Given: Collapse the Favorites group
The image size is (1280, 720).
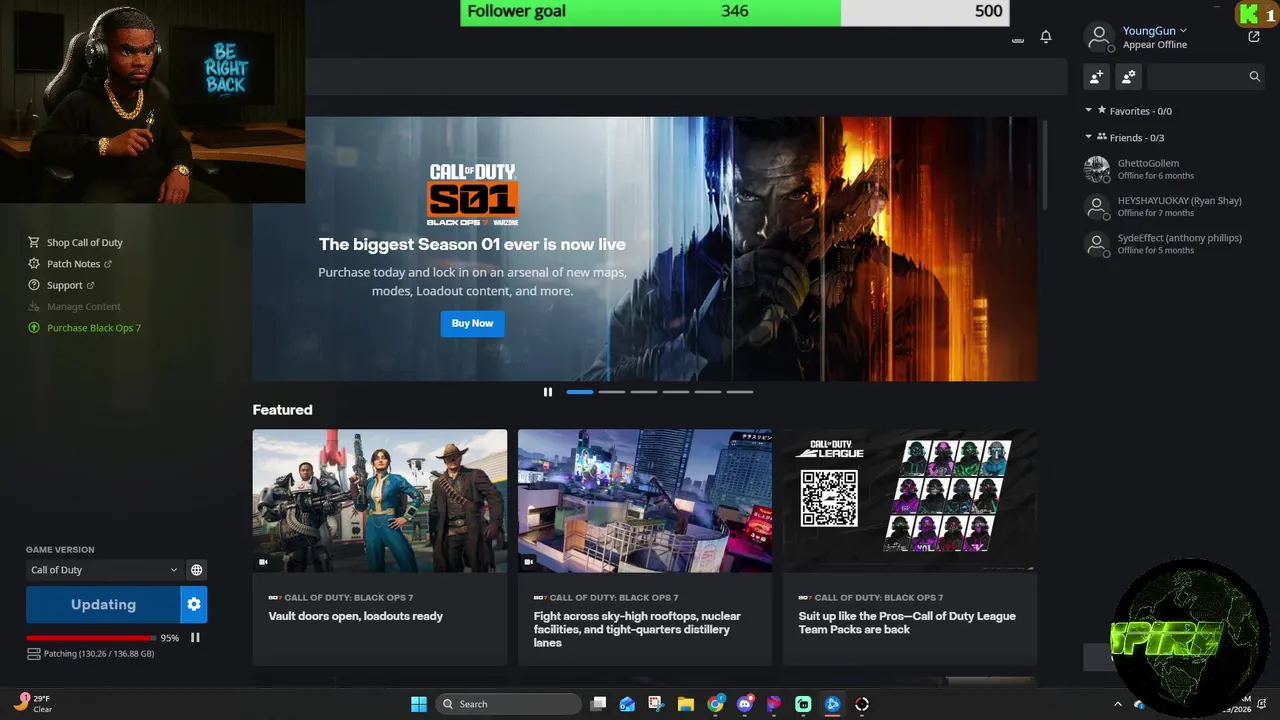Looking at the screenshot, I should click(x=1089, y=111).
